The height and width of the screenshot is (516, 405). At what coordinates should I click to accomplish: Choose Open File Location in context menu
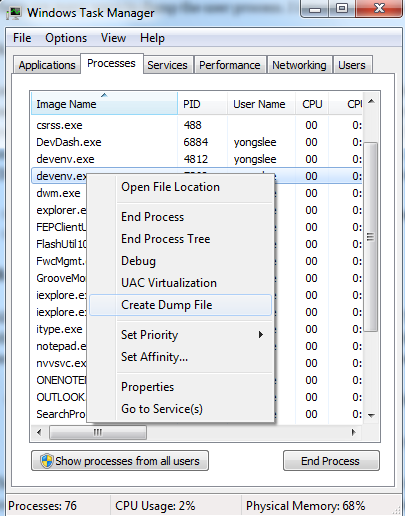180,187
